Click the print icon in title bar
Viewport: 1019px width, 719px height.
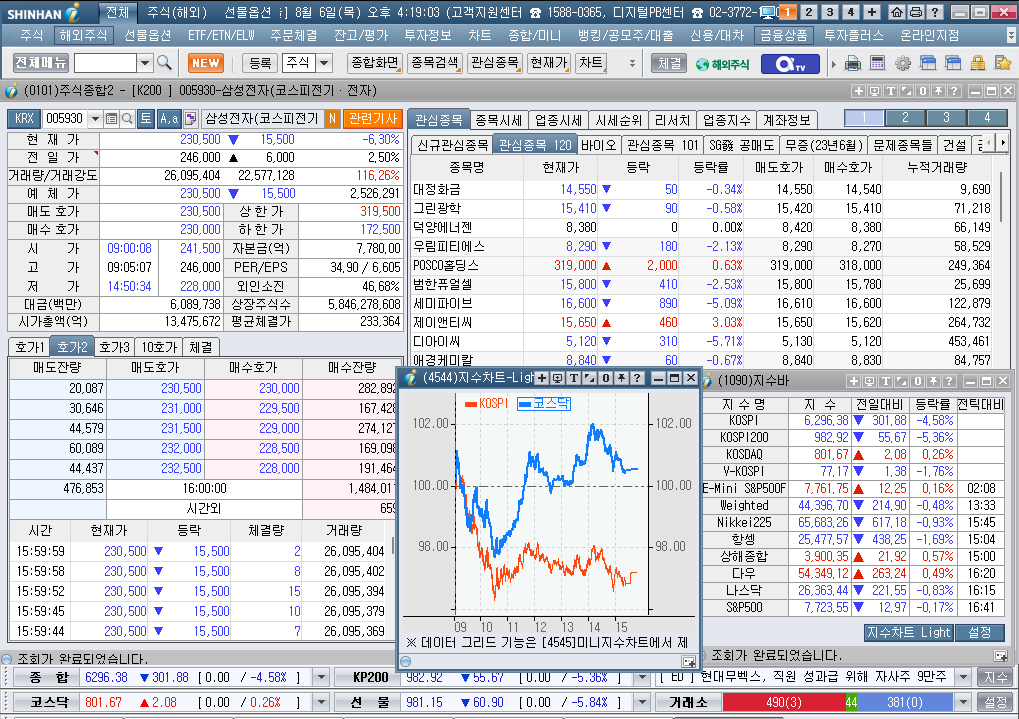pyautogui.click(x=915, y=12)
